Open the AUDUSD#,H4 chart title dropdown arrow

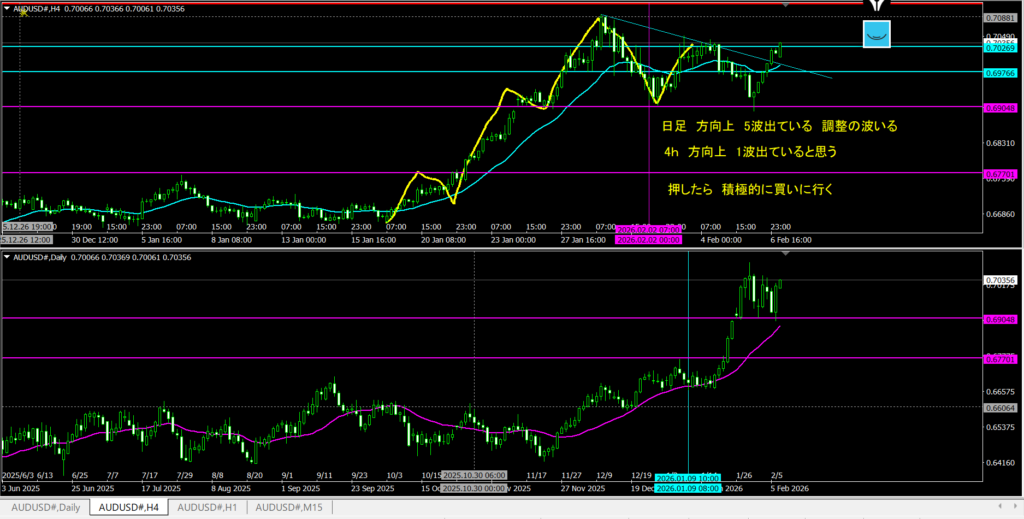(8, 7)
